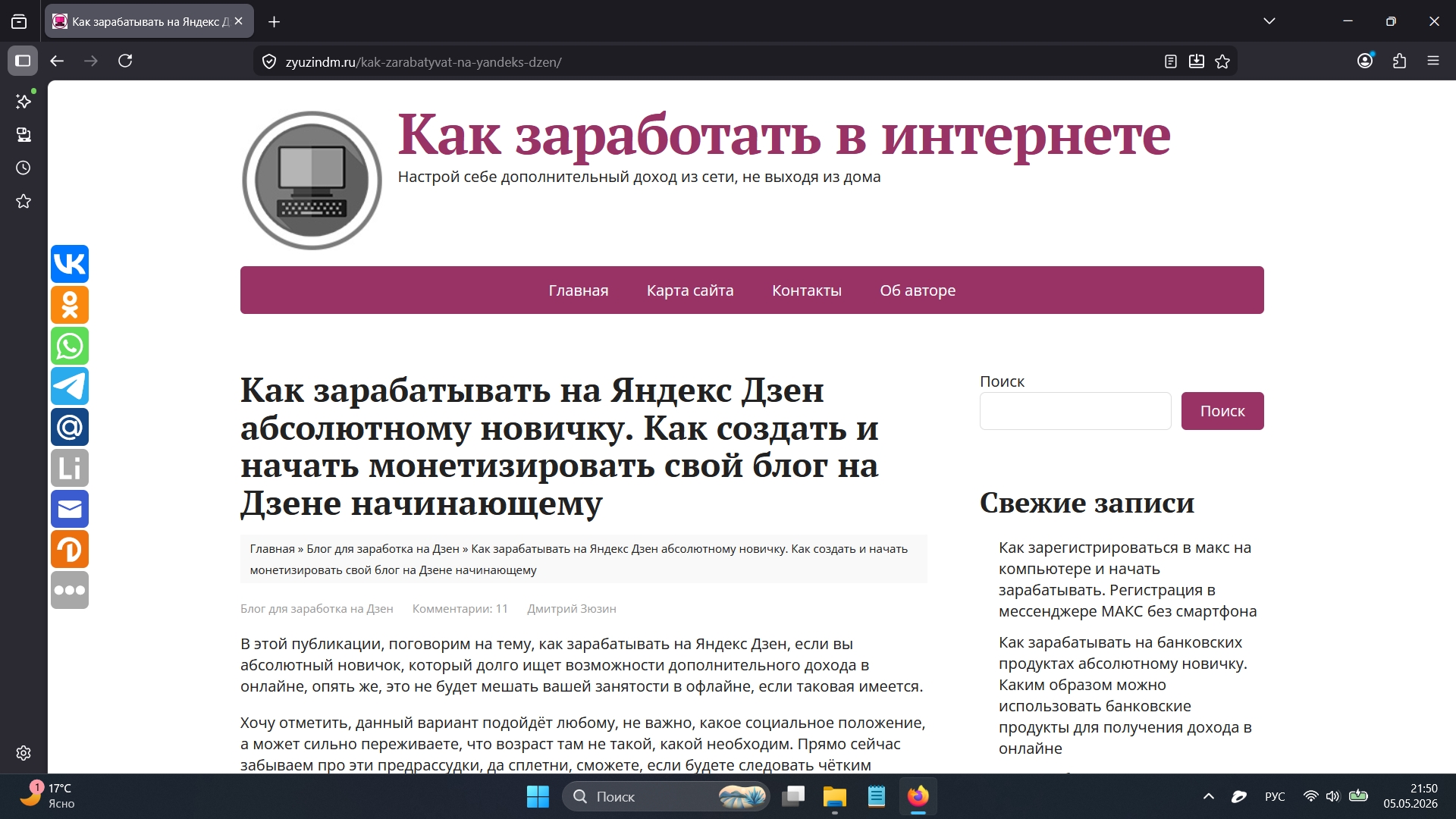Show hidden system tray icons
This screenshot has height=819, width=1456.
click(x=1209, y=796)
